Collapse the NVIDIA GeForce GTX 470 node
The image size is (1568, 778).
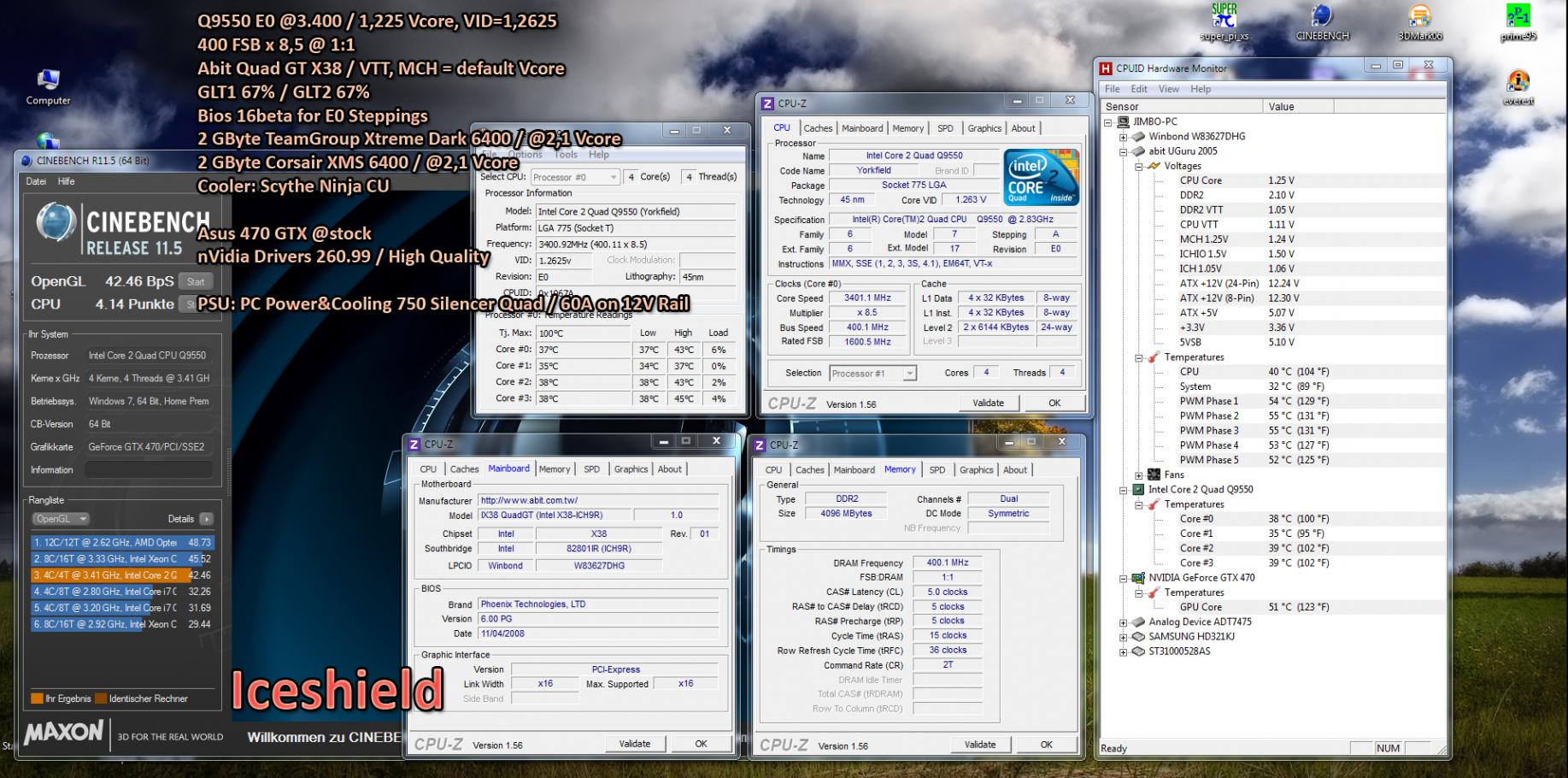click(x=1124, y=578)
